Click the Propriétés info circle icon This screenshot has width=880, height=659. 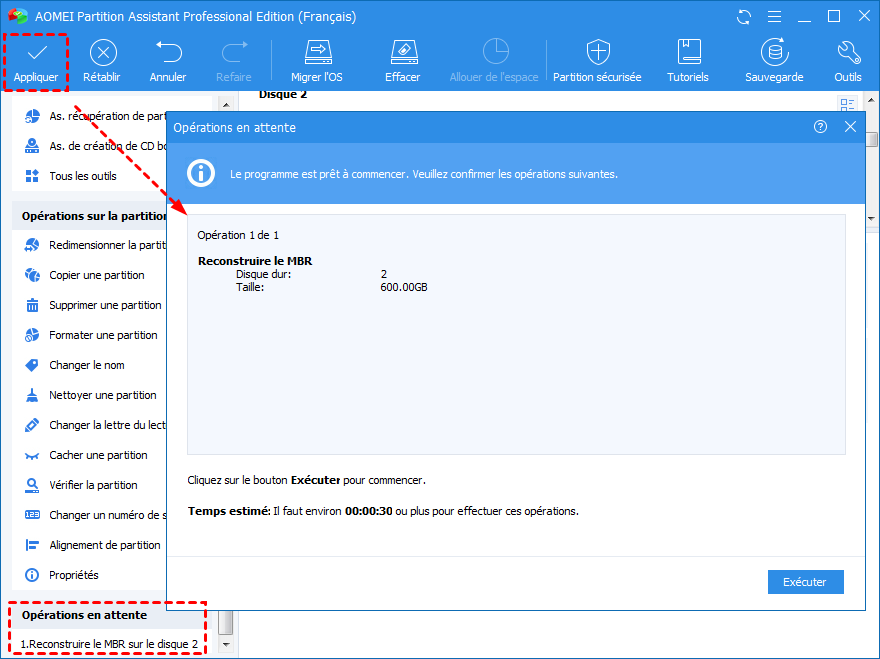tap(32, 575)
